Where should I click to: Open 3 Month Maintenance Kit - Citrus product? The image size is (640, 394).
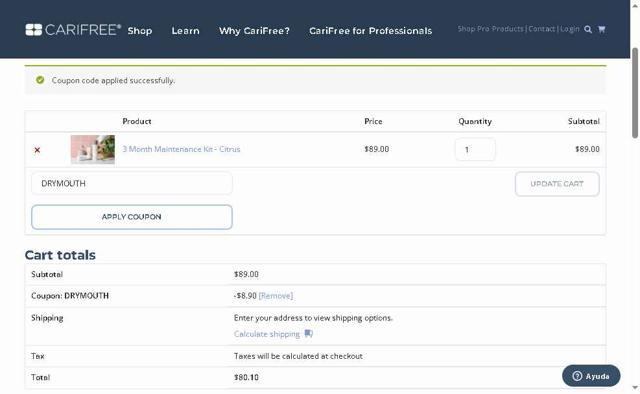(x=181, y=149)
